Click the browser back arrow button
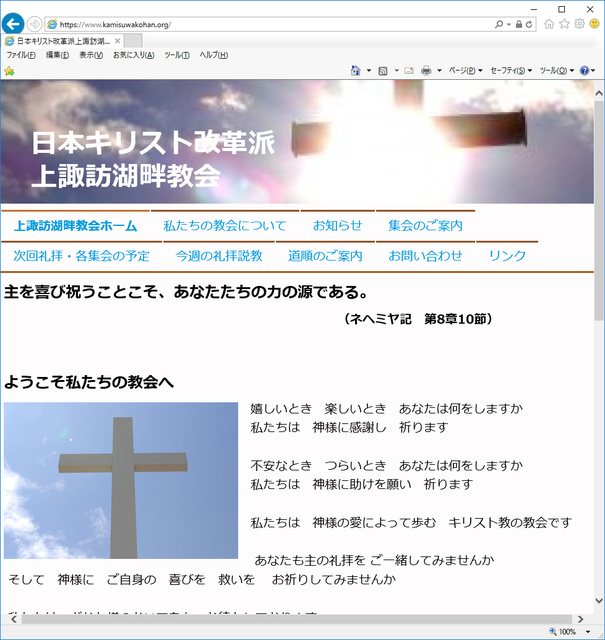 click(x=14, y=23)
